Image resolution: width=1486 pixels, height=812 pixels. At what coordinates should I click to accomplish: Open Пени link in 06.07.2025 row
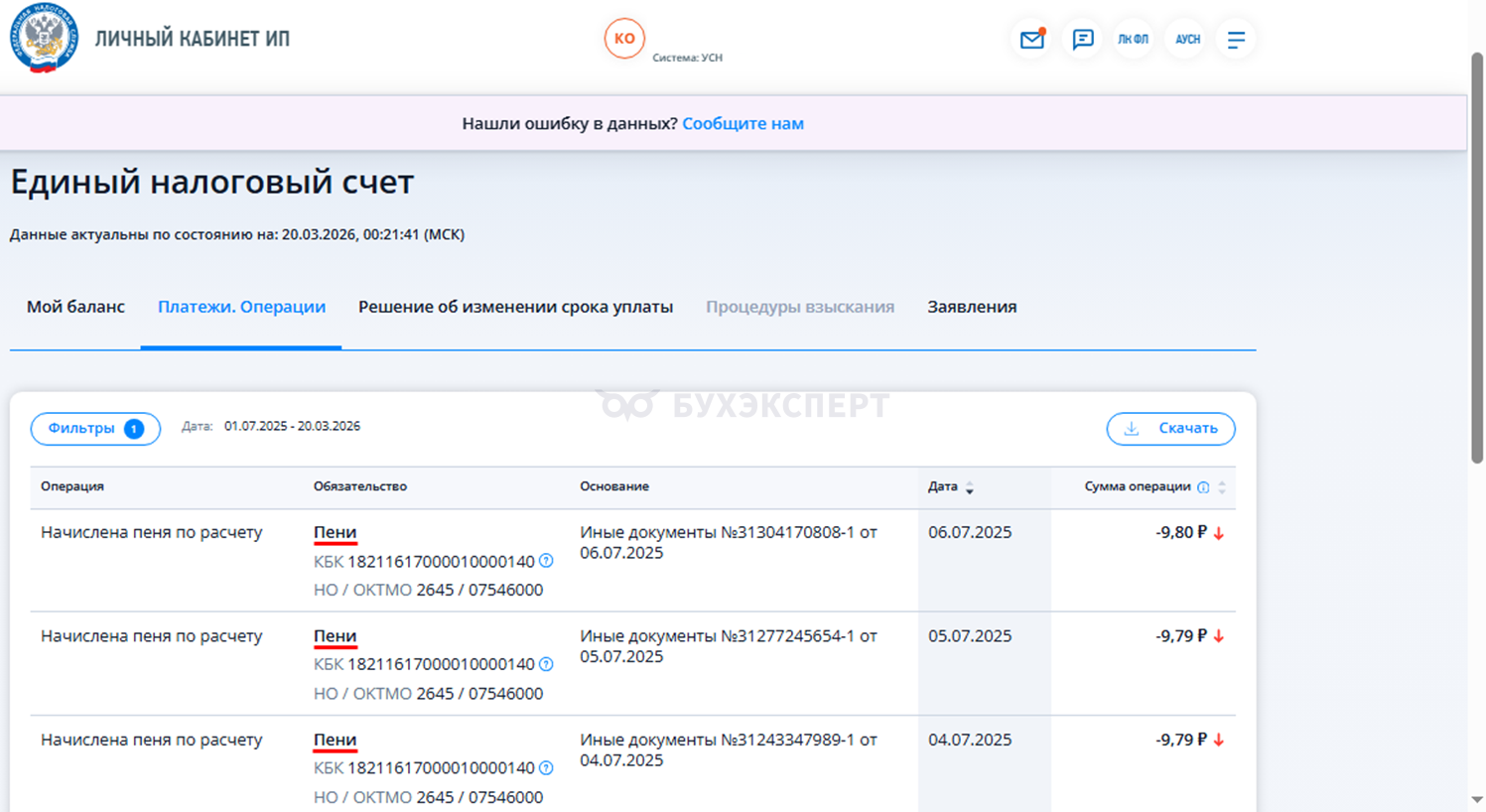click(x=335, y=533)
